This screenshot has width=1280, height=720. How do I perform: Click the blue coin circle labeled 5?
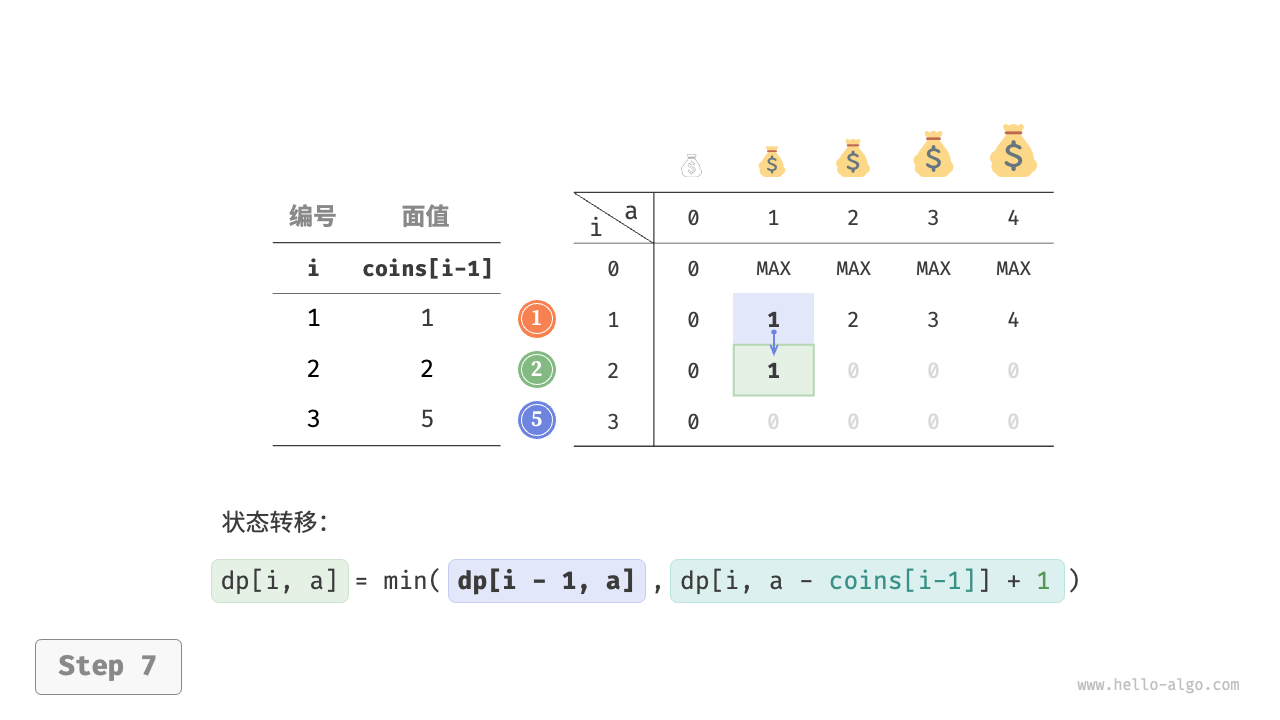coord(537,420)
